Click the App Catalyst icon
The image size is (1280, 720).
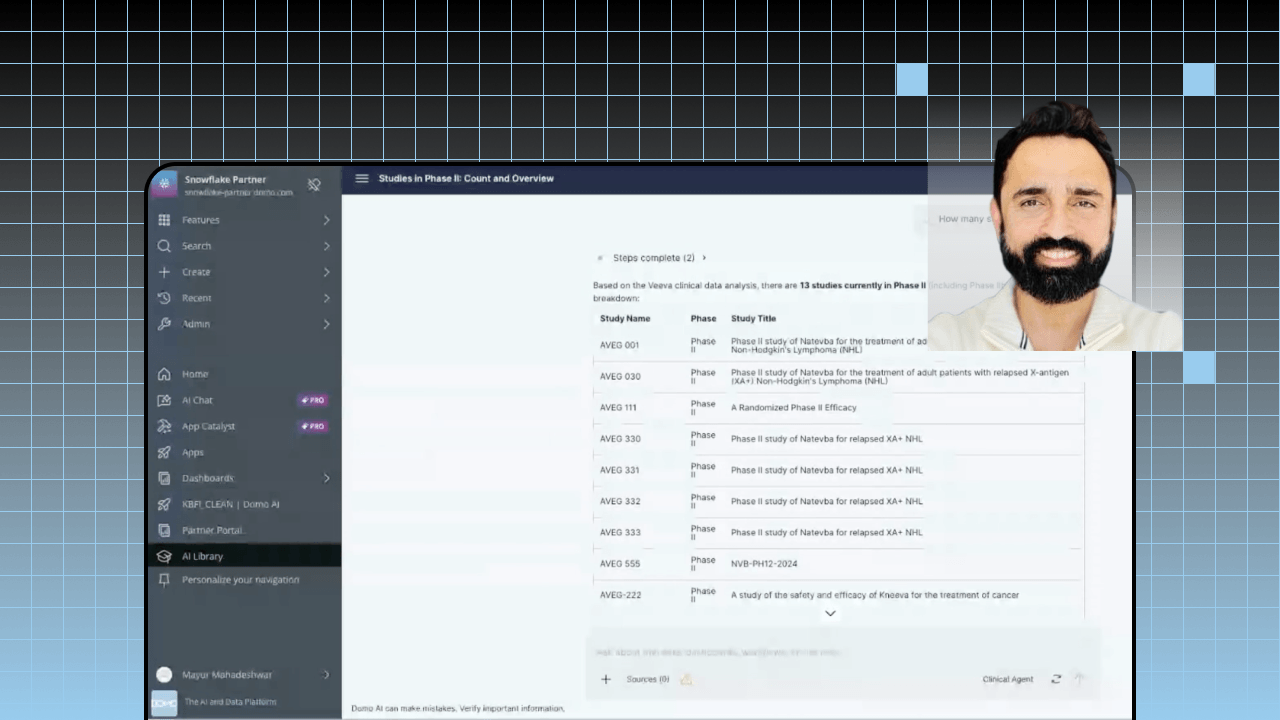(x=164, y=426)
